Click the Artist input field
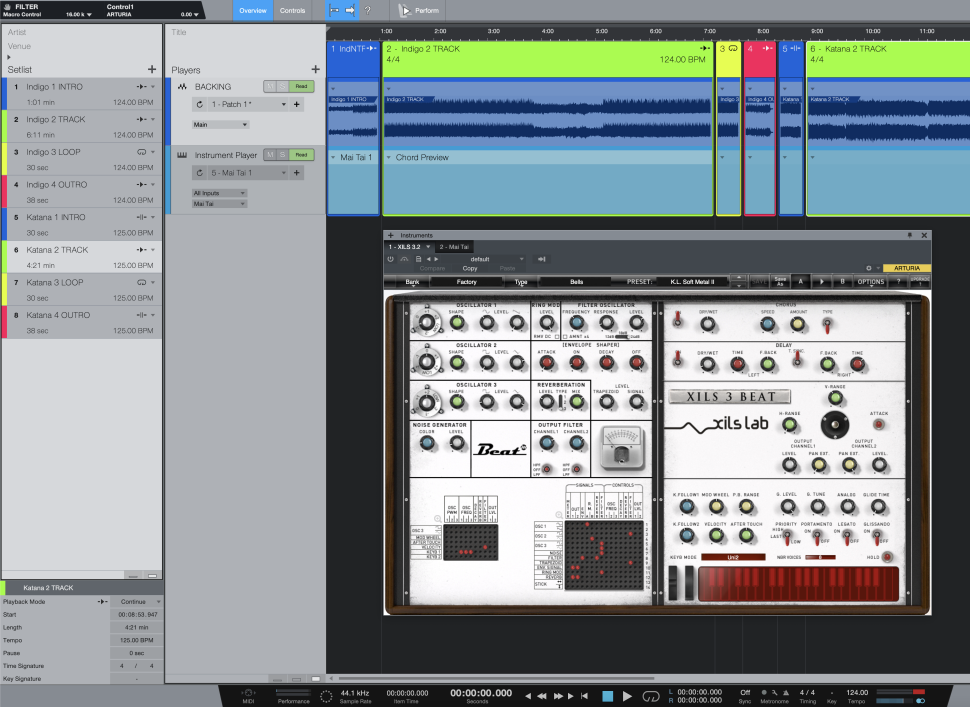This screenshot has width=970, height=707. [x=82, y=32]
